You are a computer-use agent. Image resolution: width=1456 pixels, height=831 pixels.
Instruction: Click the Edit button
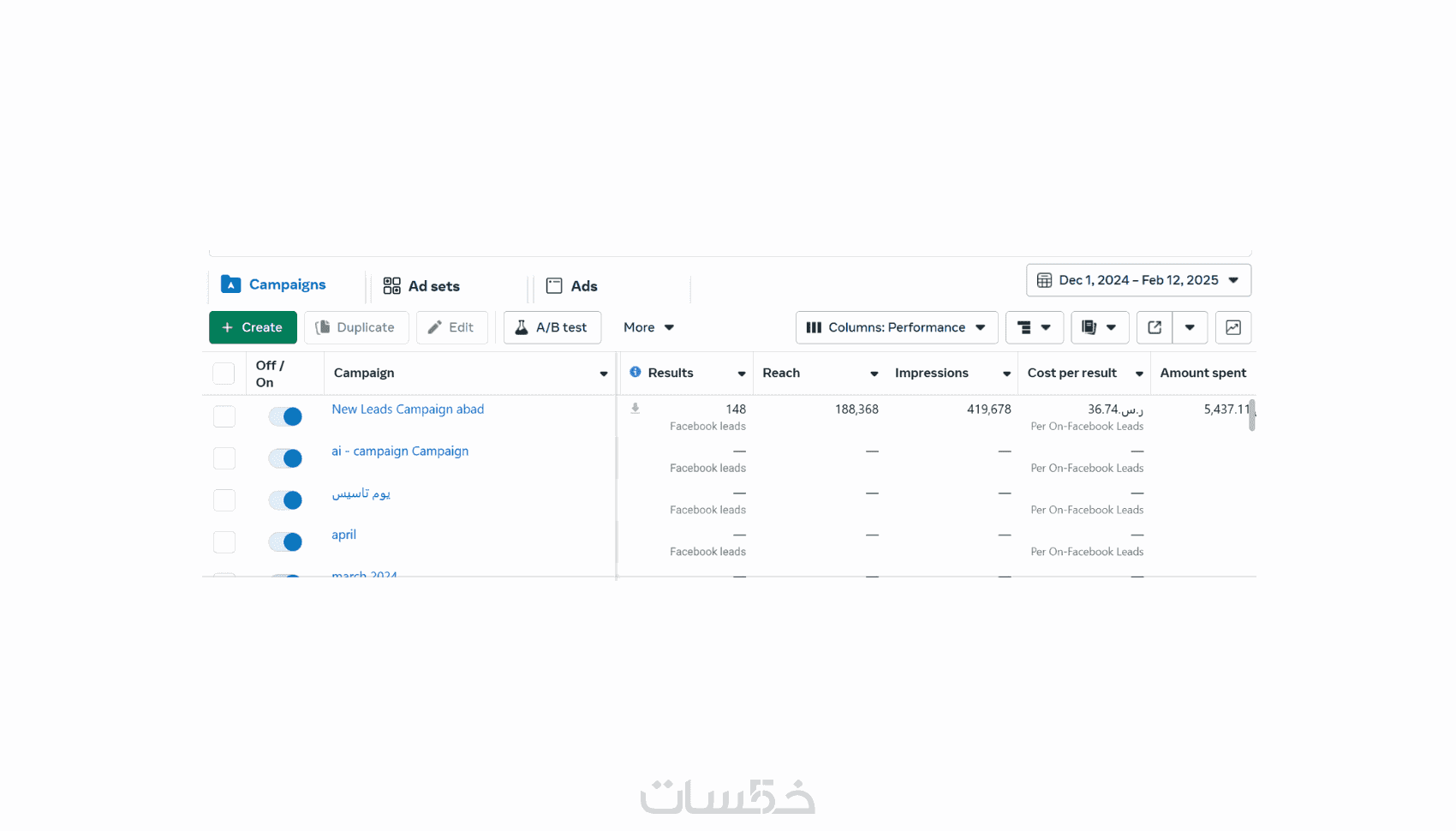tap(451, 327)
